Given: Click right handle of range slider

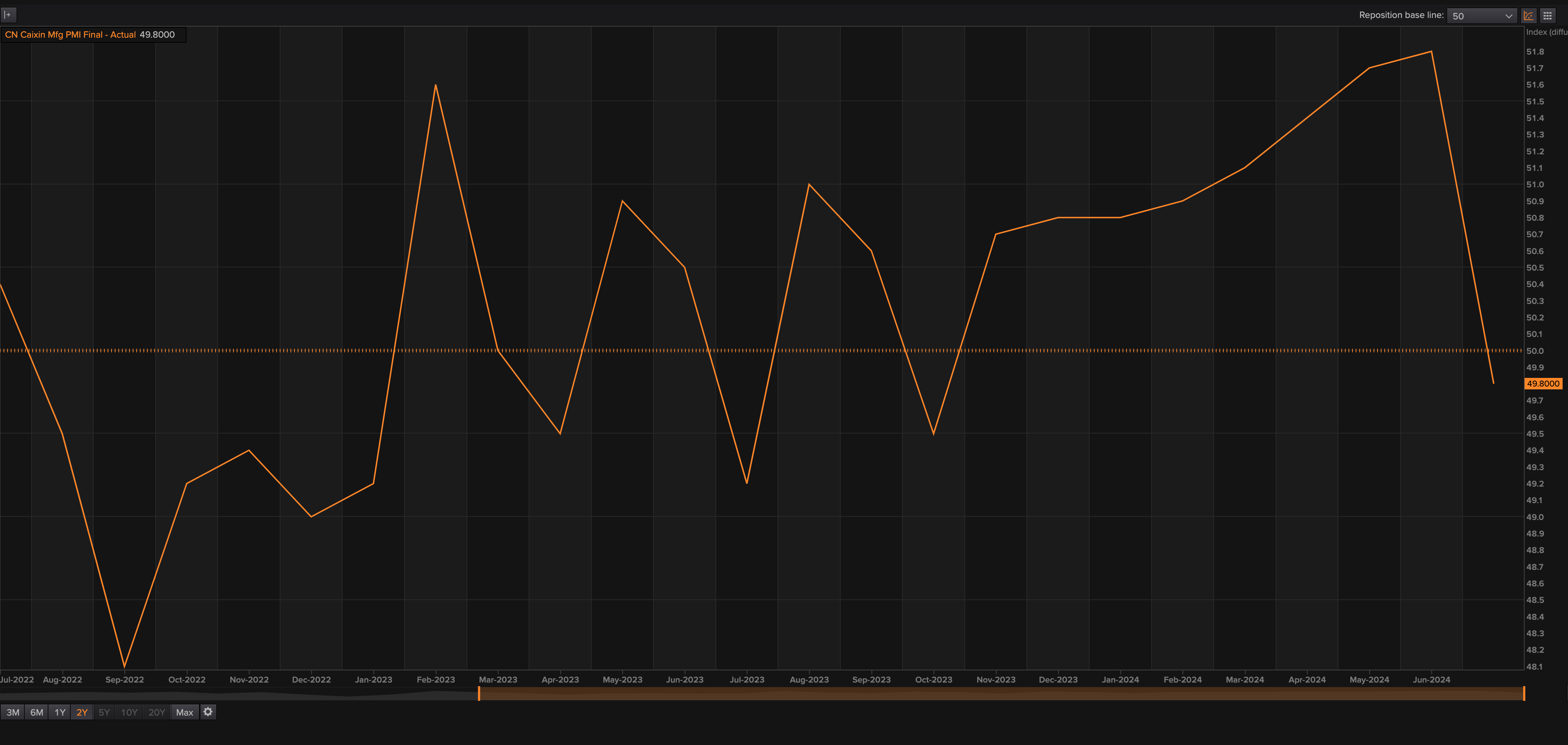Looking at the screenshot, I should pos(1524,693).
